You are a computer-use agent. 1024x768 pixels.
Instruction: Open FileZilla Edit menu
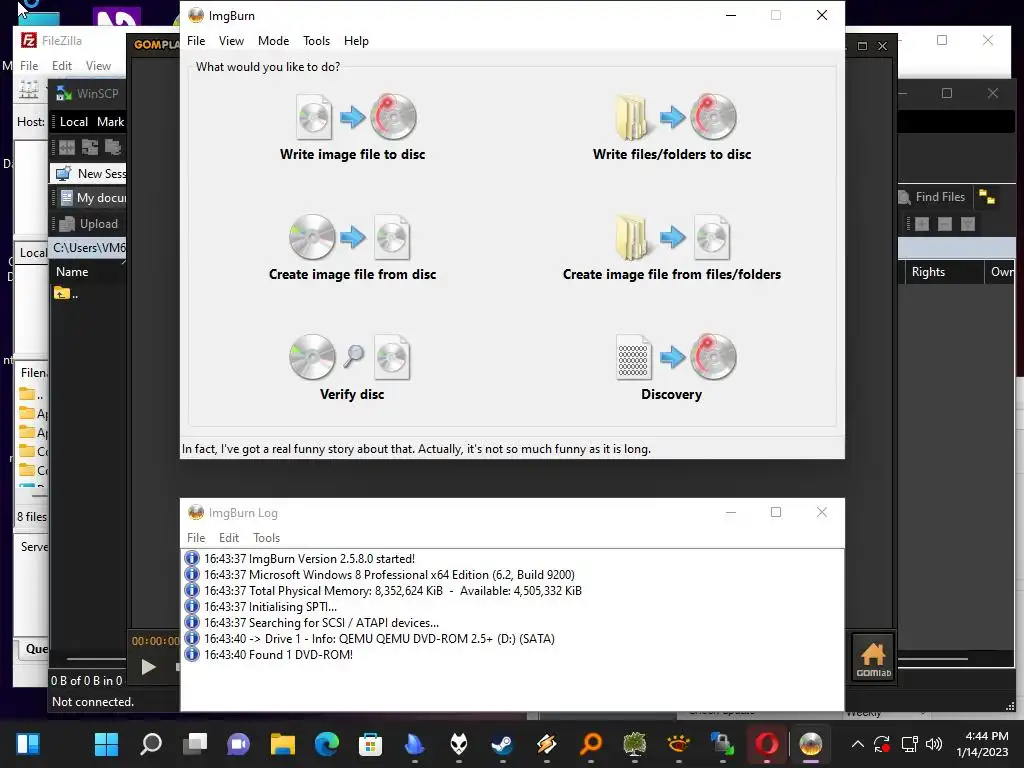[x=62, y=66]
